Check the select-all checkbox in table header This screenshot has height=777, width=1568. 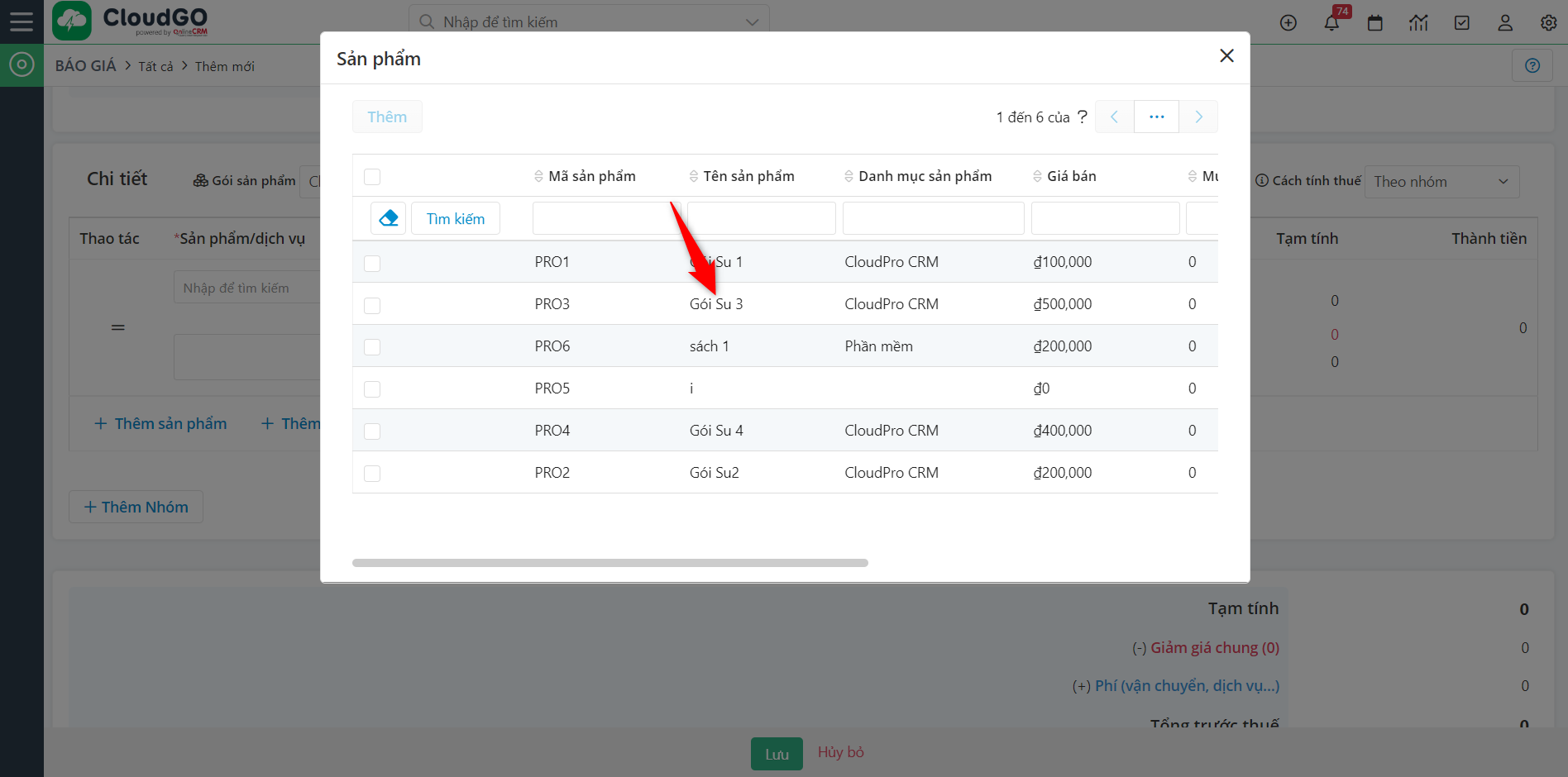(x=372, y=176)
